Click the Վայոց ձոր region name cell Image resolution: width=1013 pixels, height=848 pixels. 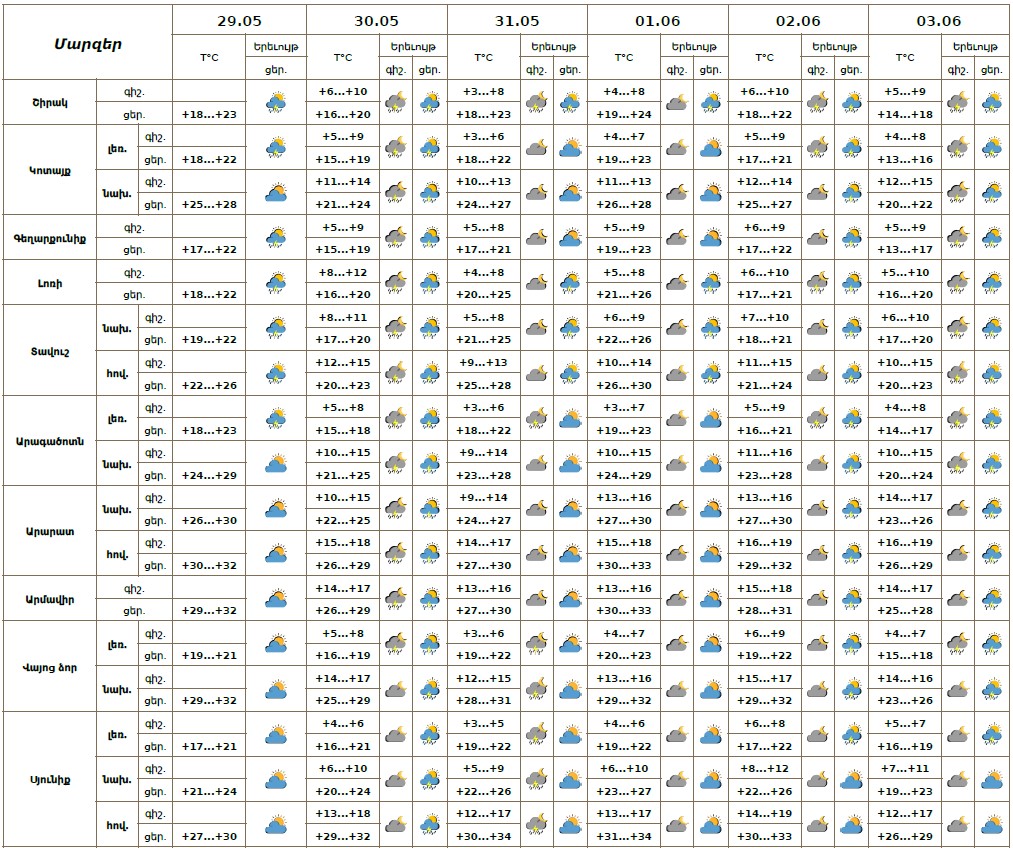click(50, 667)
